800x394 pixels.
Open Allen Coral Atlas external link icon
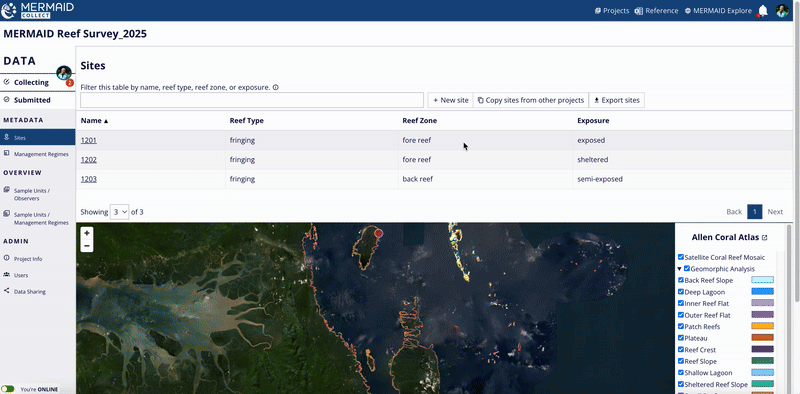pyautogui.click(x=764, y=237)
